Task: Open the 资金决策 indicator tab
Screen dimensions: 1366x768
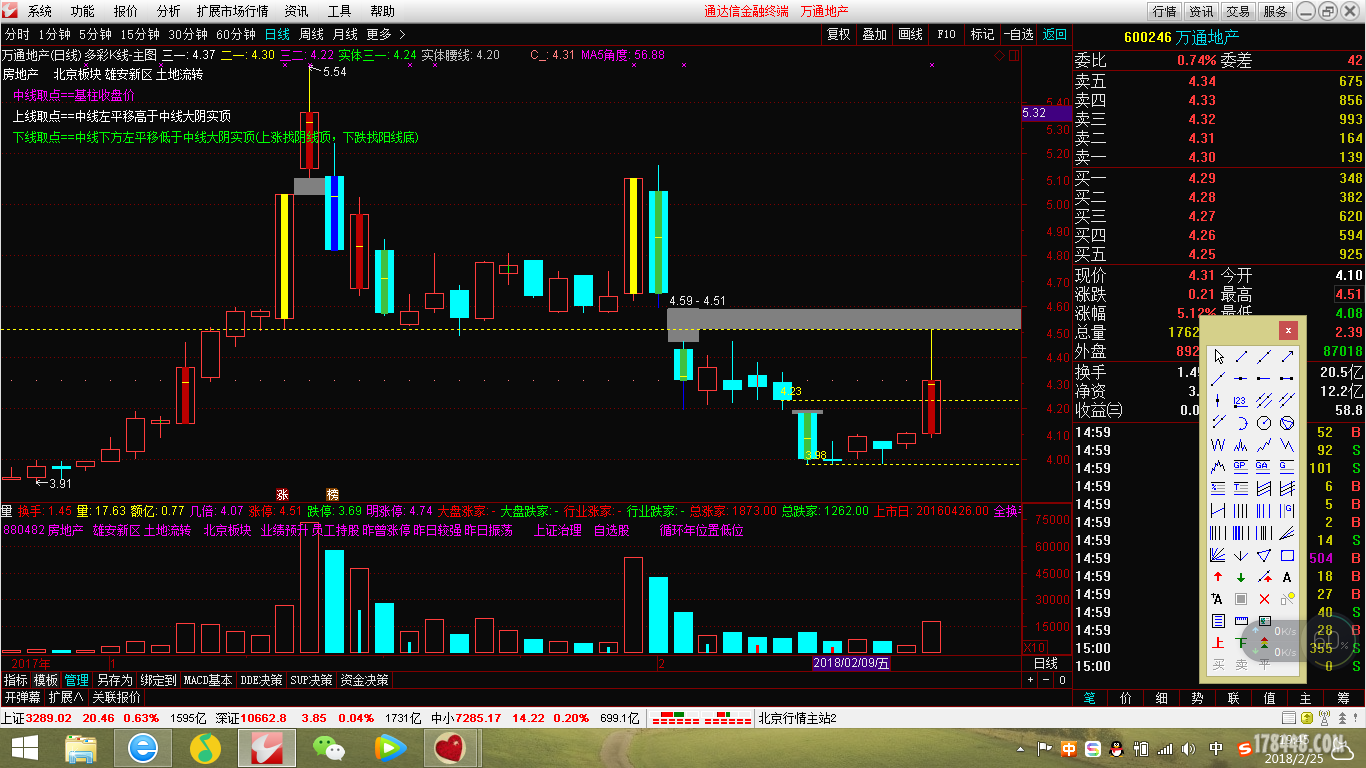Action: coord(364,680)
